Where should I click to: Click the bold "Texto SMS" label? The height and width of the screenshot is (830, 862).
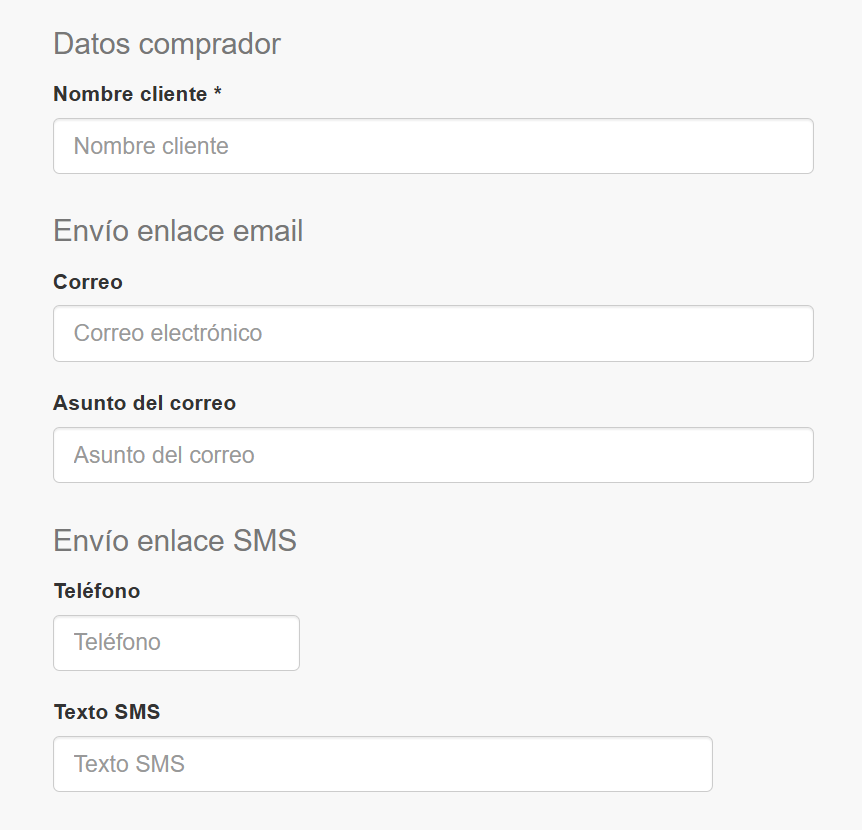pos(107,712)
